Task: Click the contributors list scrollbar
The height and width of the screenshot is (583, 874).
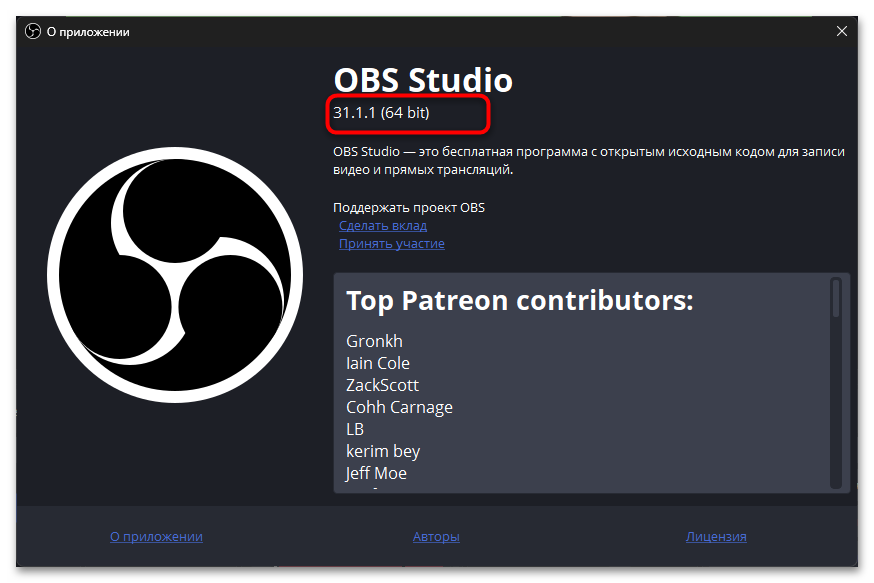Action: (x=836, y=300)
